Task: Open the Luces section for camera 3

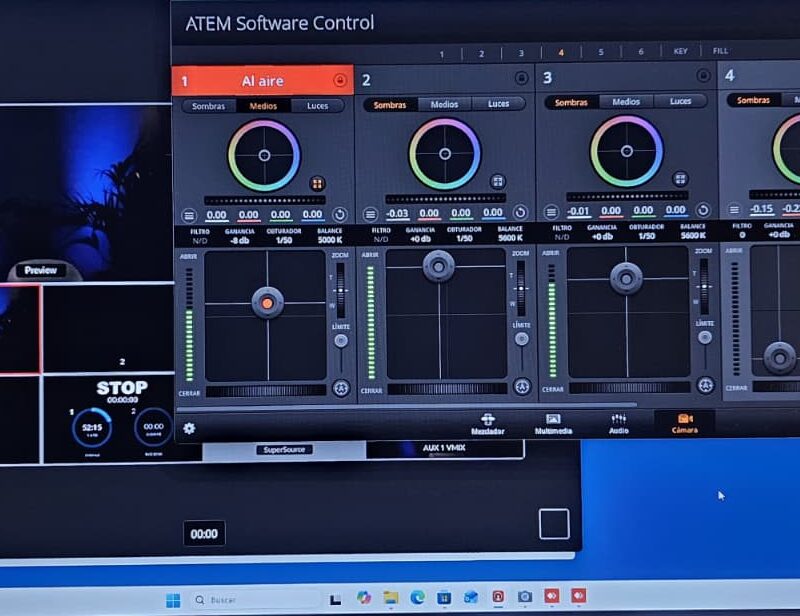Action: point(680,100)
